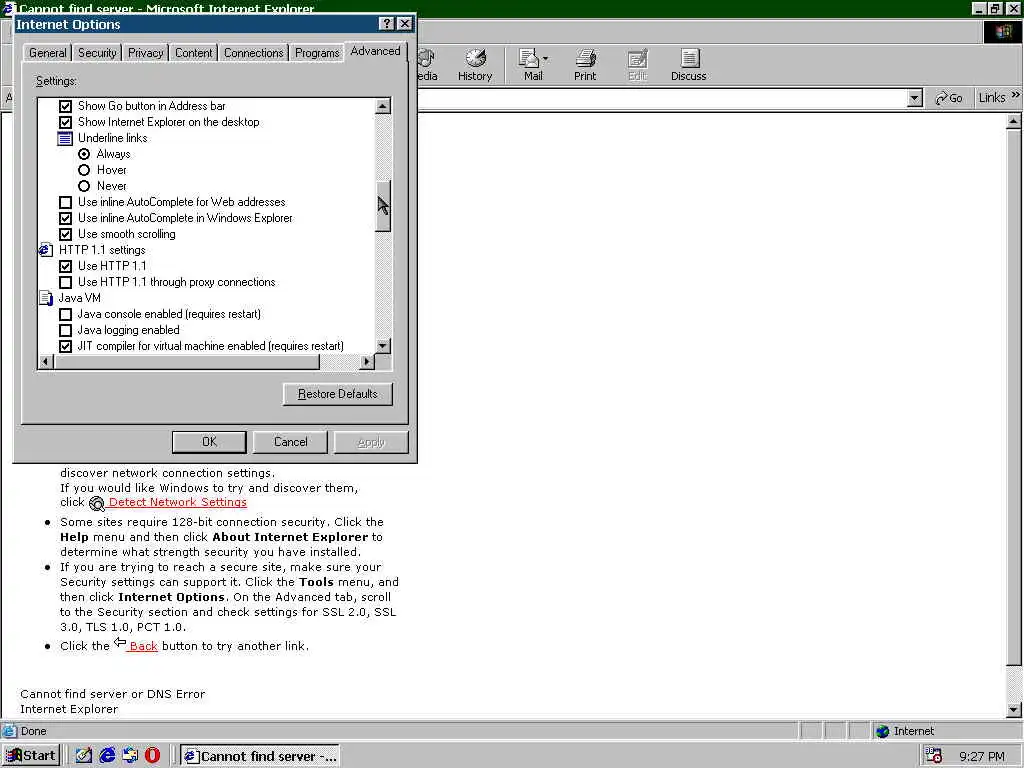Viewport: 1024px width, 768px height.
Task: Switch to the Content tab
Action: [x=193, y=53]
